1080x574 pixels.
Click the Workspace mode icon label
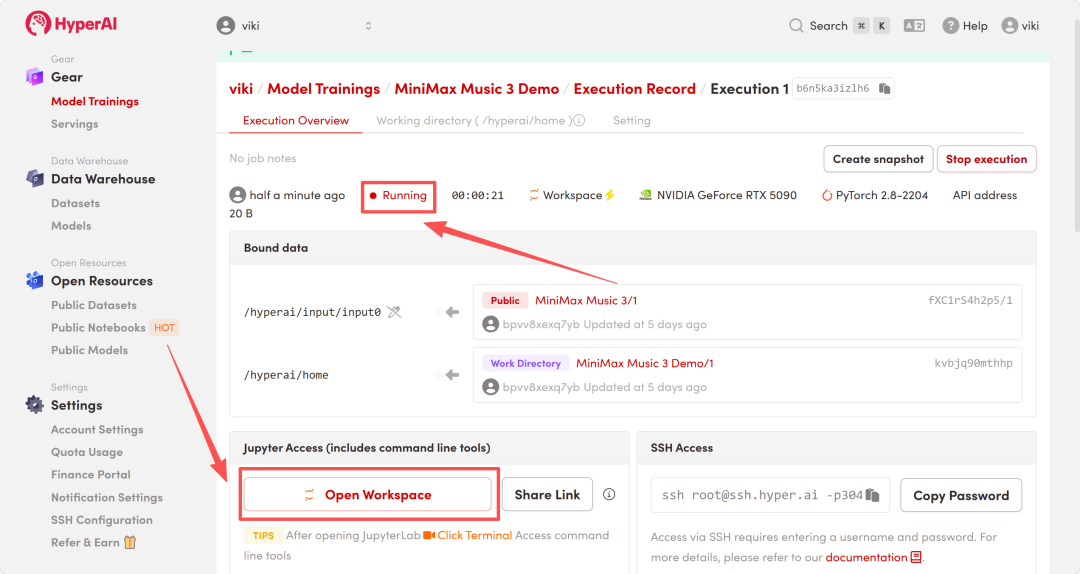[x=571, y=196]
